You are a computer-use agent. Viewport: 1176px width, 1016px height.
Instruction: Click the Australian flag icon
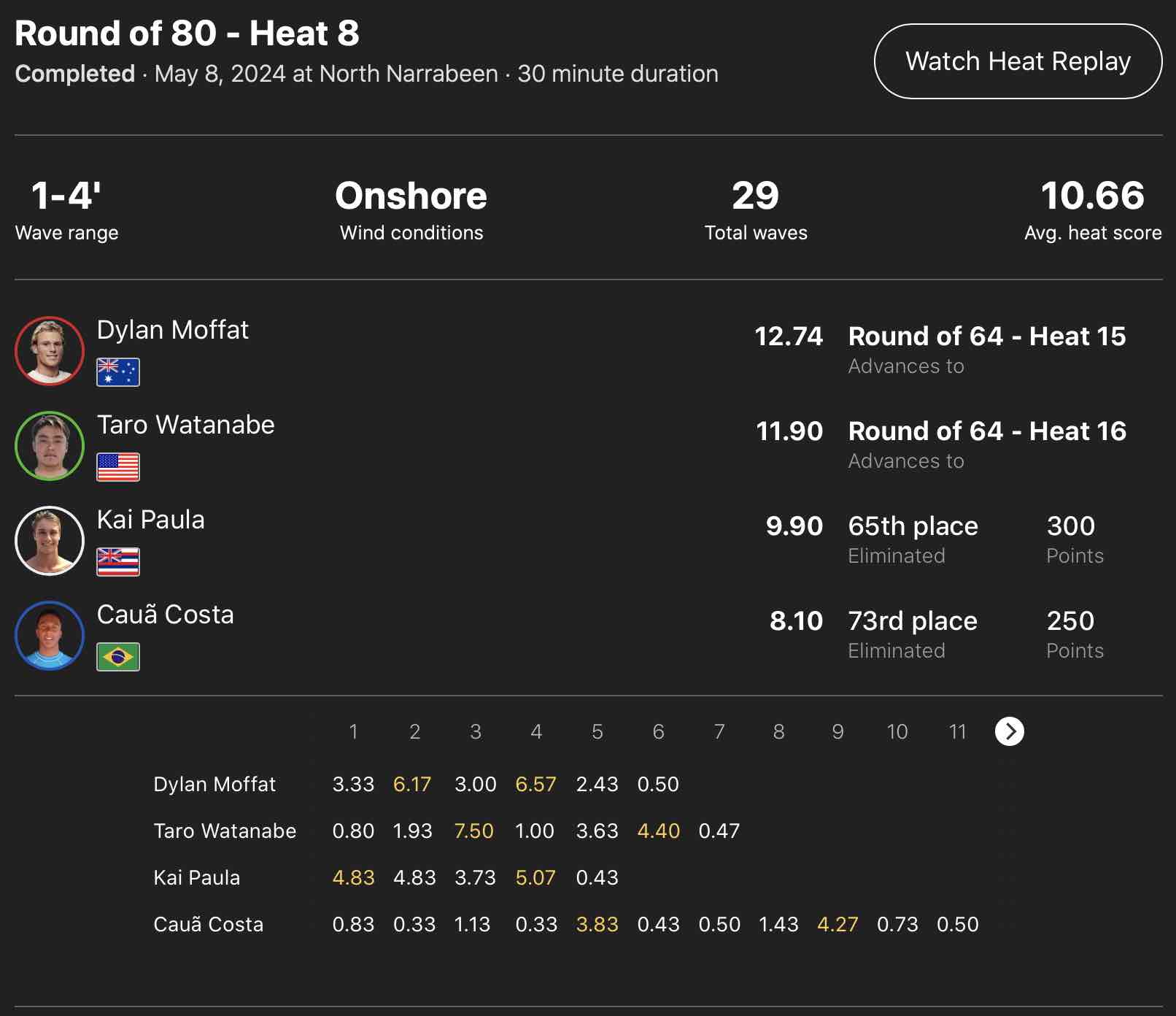(x=118, y=372)
